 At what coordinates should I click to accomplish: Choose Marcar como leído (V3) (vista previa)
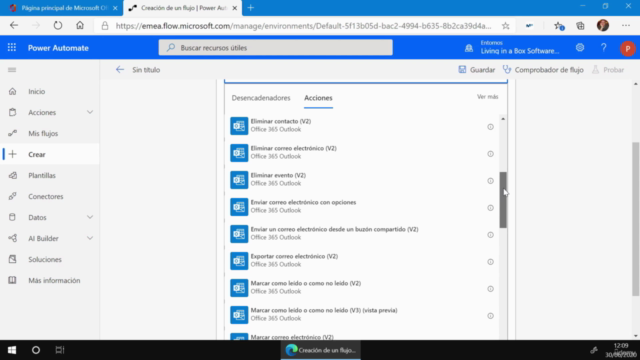click(361, 314)
